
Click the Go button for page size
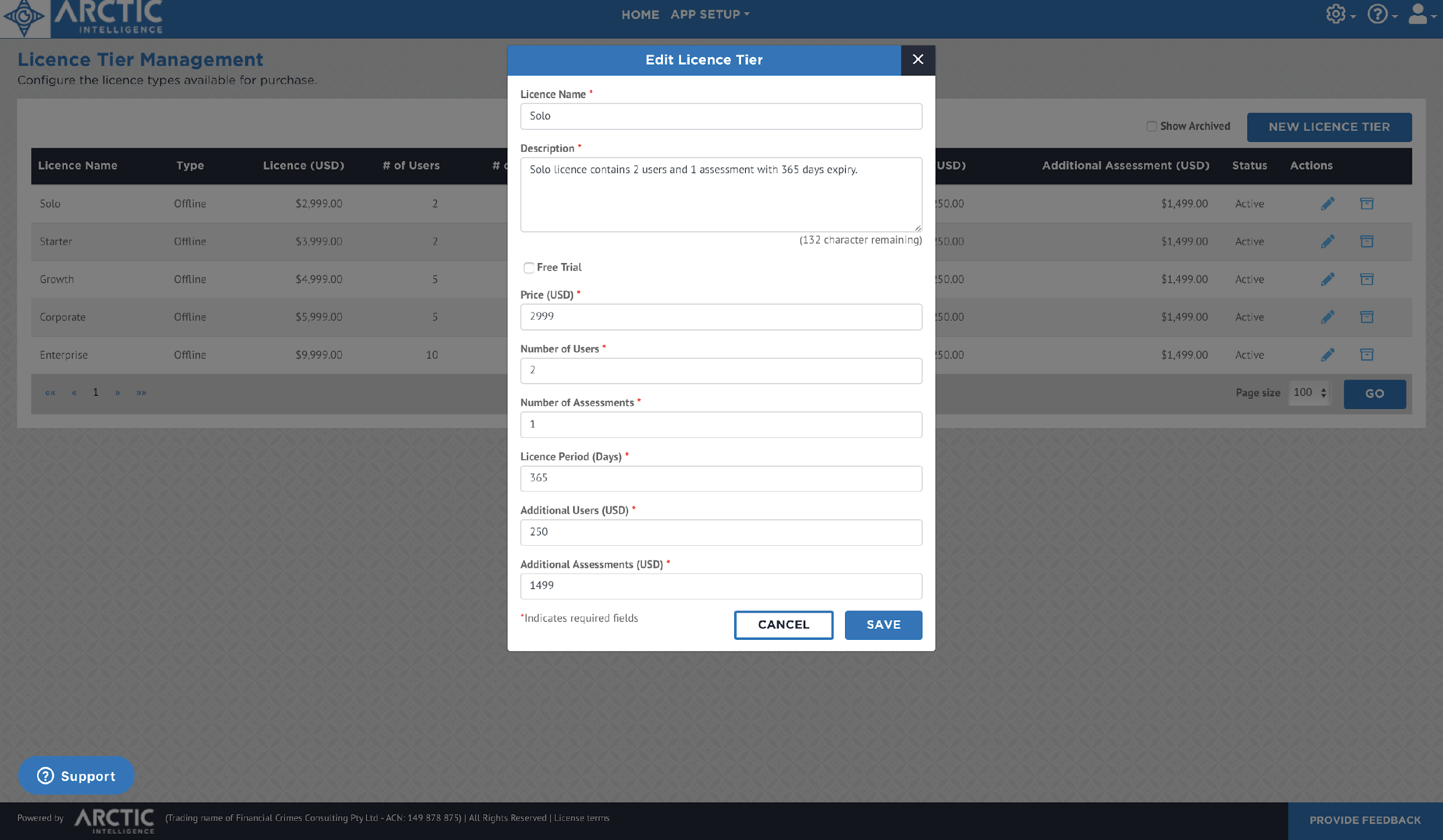(1374, 394)
